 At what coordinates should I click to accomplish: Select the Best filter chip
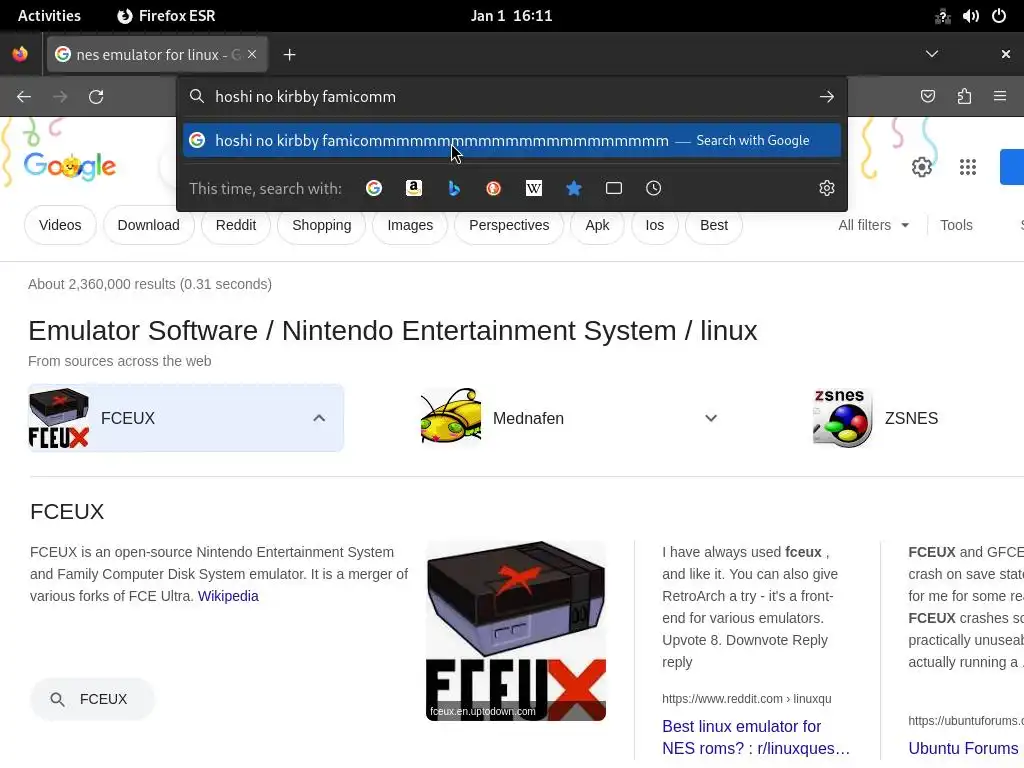tap(714, 225)
